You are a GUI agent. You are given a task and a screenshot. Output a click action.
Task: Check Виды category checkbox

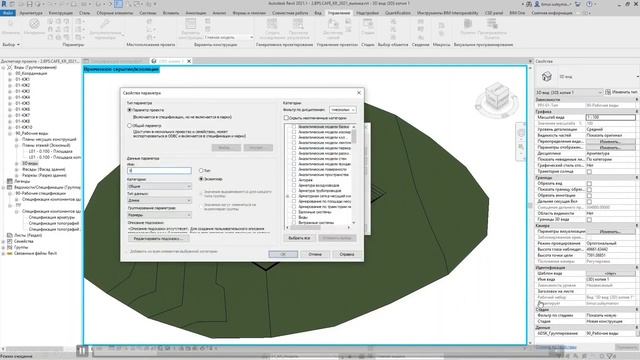pyautogui.click(x=294, y=217)
